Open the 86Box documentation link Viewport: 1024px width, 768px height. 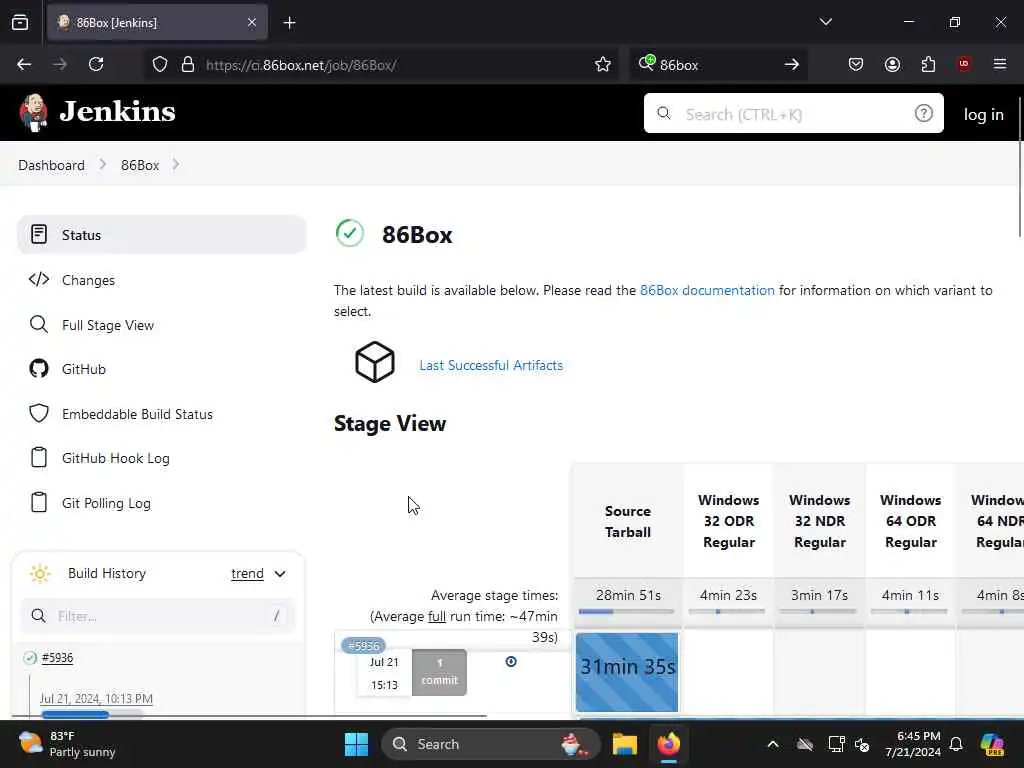pyautogui.click(x=707, y=290)
